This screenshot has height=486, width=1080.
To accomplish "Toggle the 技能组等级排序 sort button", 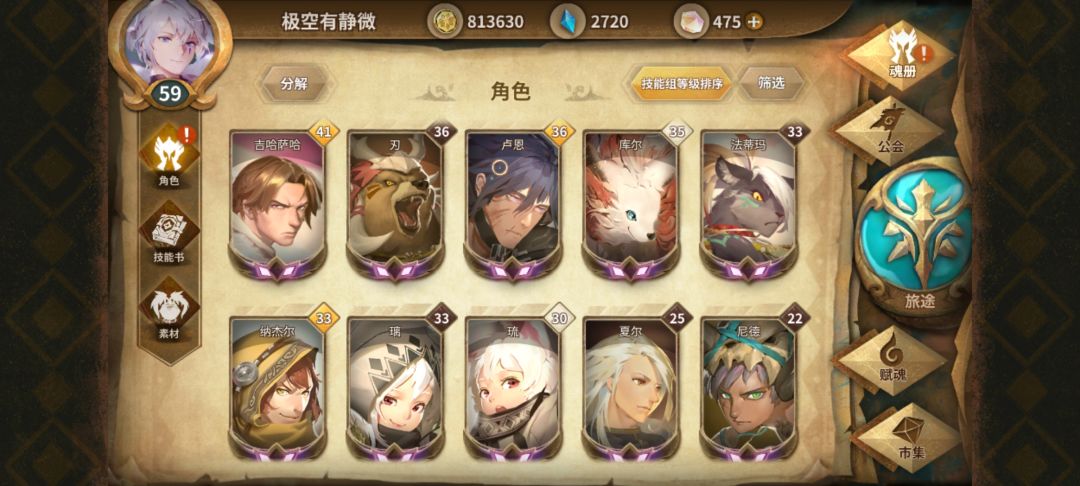I will (x=682, y=84).
